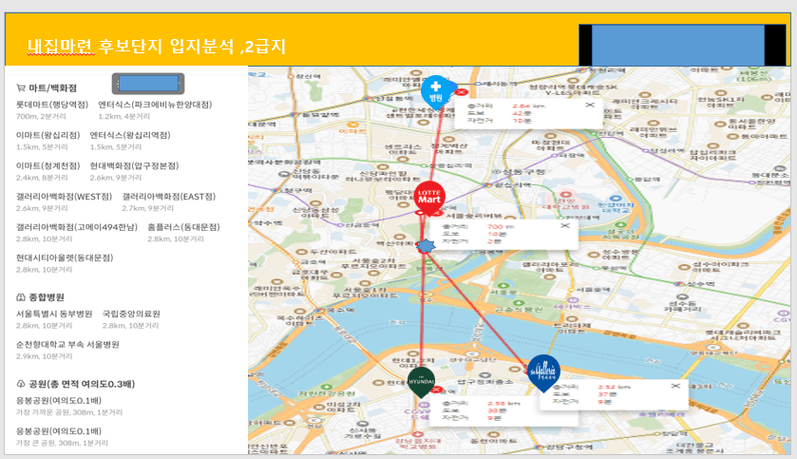Select 홈플러스(동대문점) entry
Viewport: 797px width, 459px height.
point(183,227)
